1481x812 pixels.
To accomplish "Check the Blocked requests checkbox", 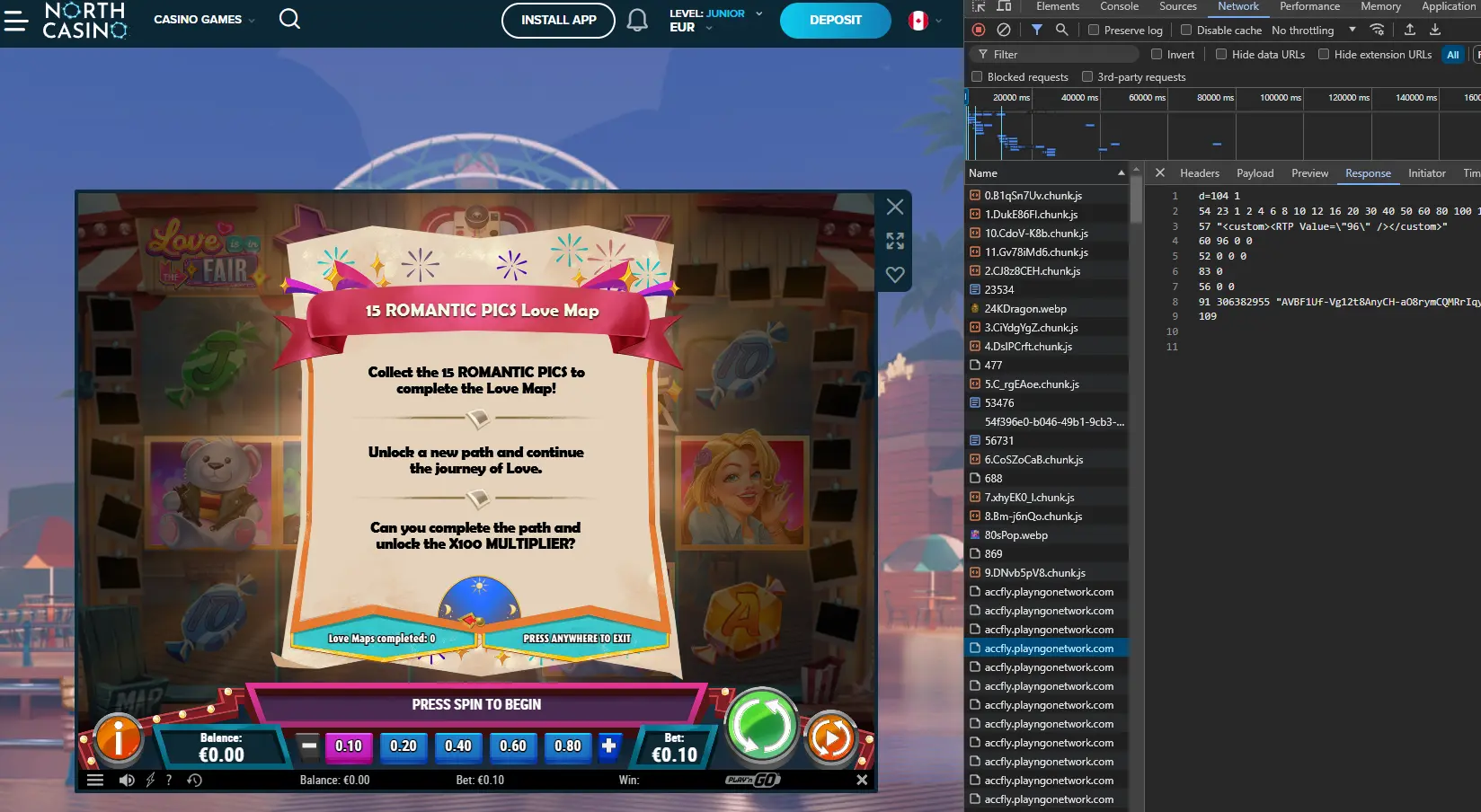I will click(977, 76).
